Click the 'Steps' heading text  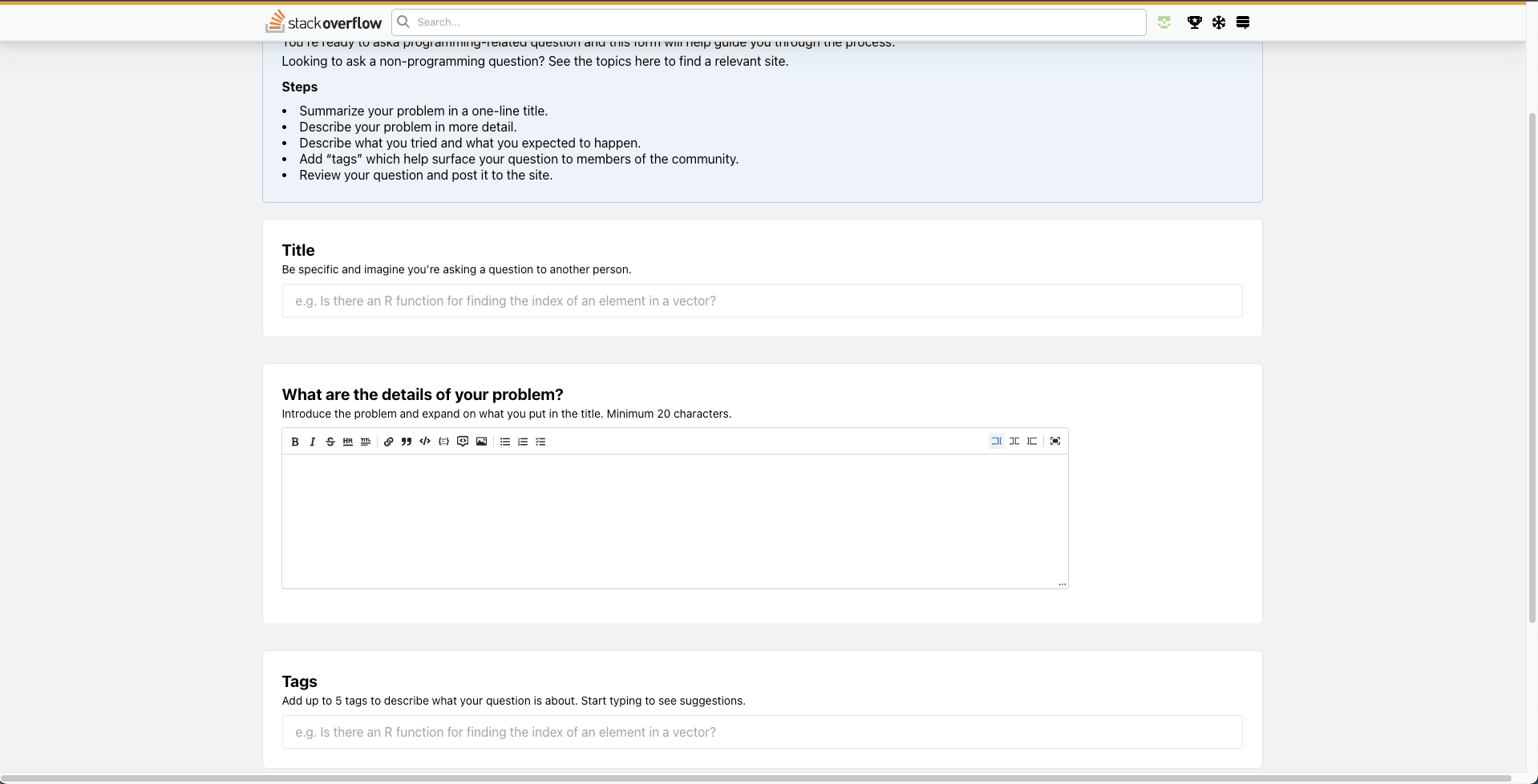pos(299,87)
